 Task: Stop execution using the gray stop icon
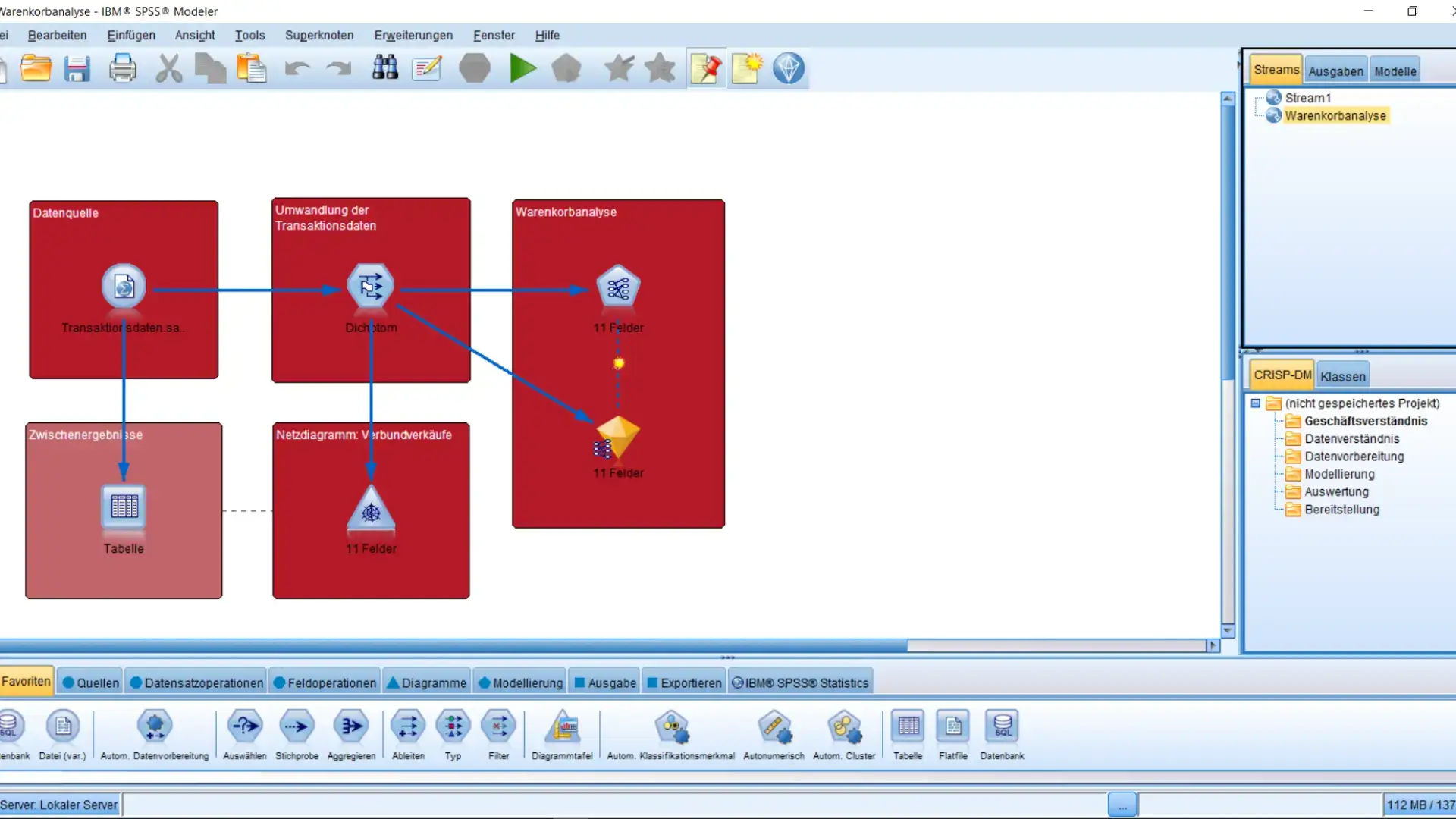tap(475, 68)
